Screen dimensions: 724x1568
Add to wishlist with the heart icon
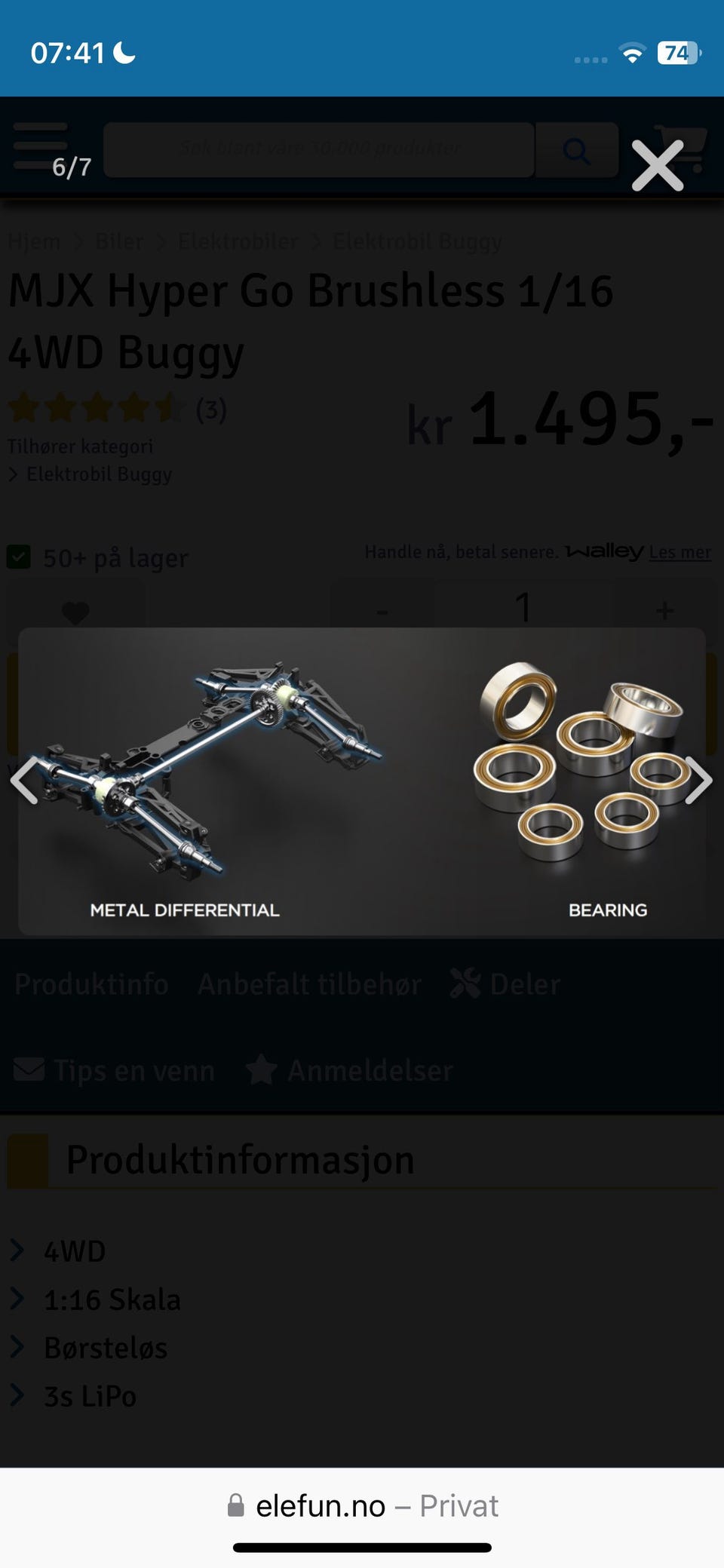(x=75, y=612)
